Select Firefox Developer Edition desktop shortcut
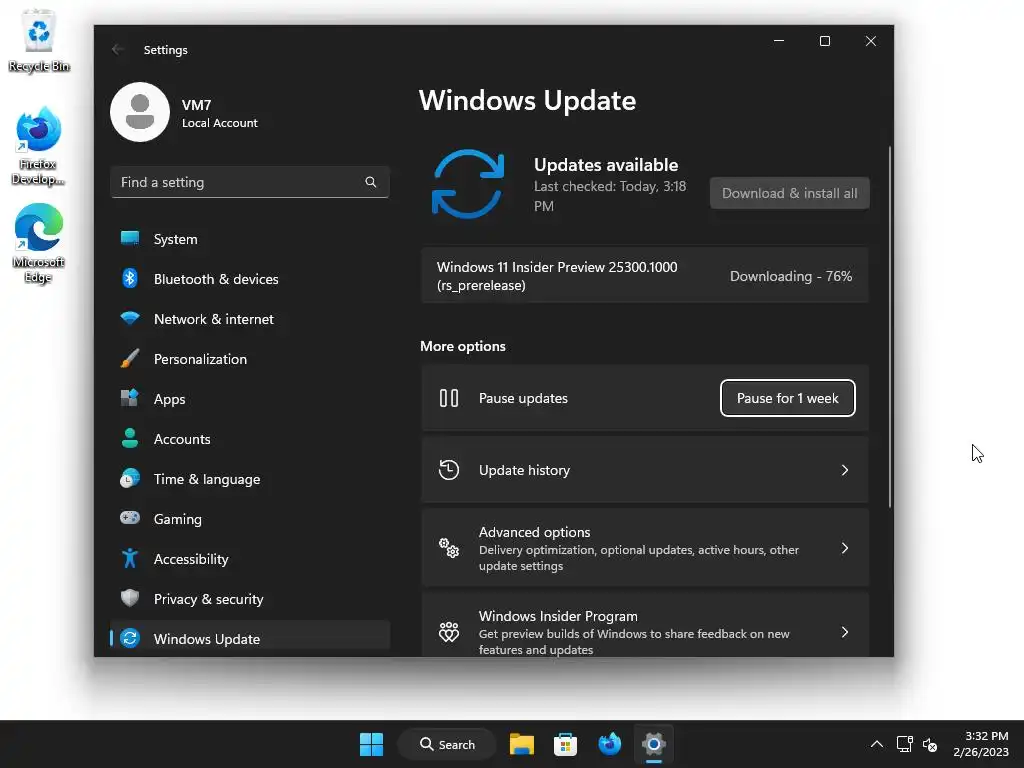The image size is (1024, 768). click(x=38, y=146)
